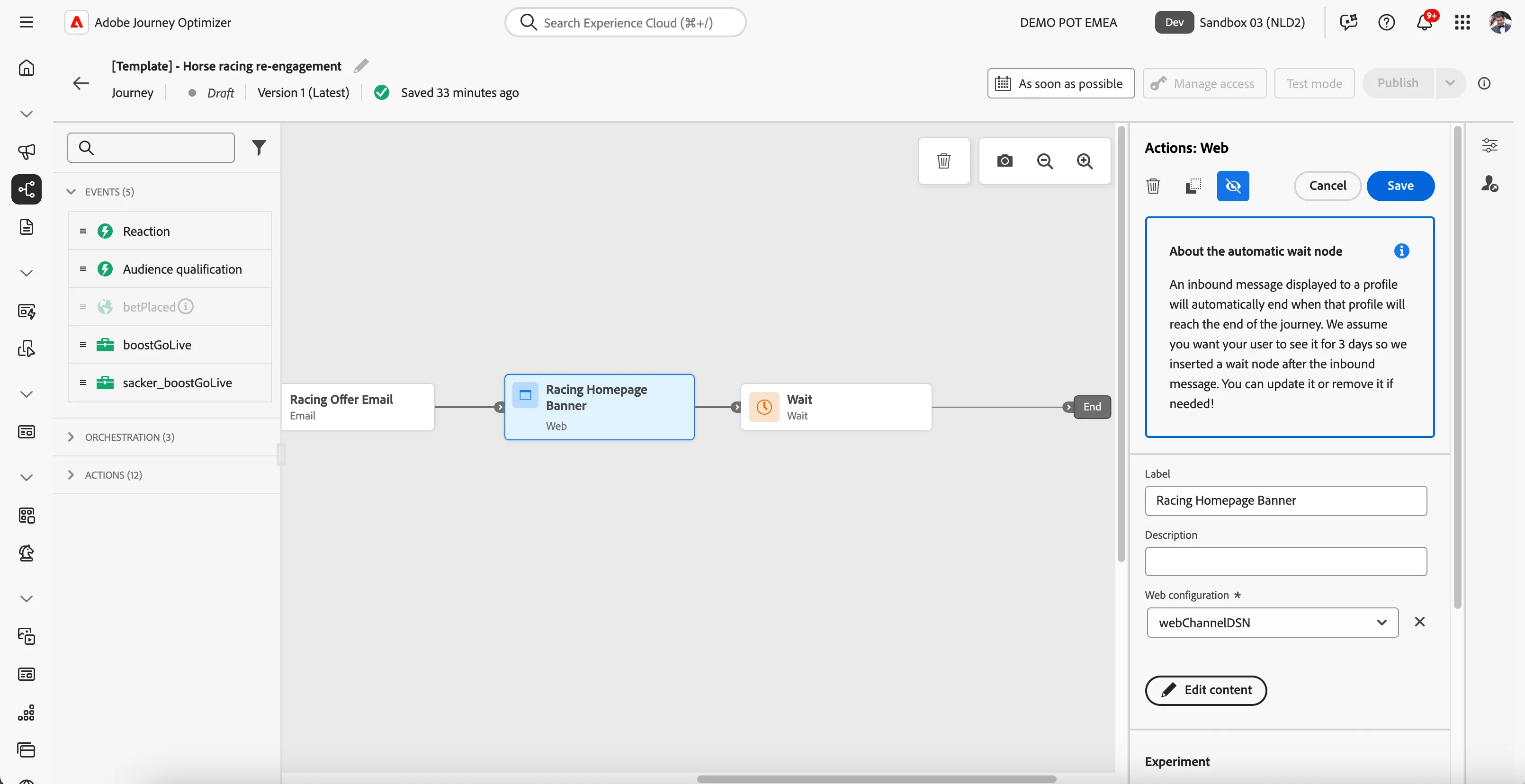Select the sacker_boostGoLive event
Image resolution: width=1525 pixels, height=784 pixels.
point(170,382)
